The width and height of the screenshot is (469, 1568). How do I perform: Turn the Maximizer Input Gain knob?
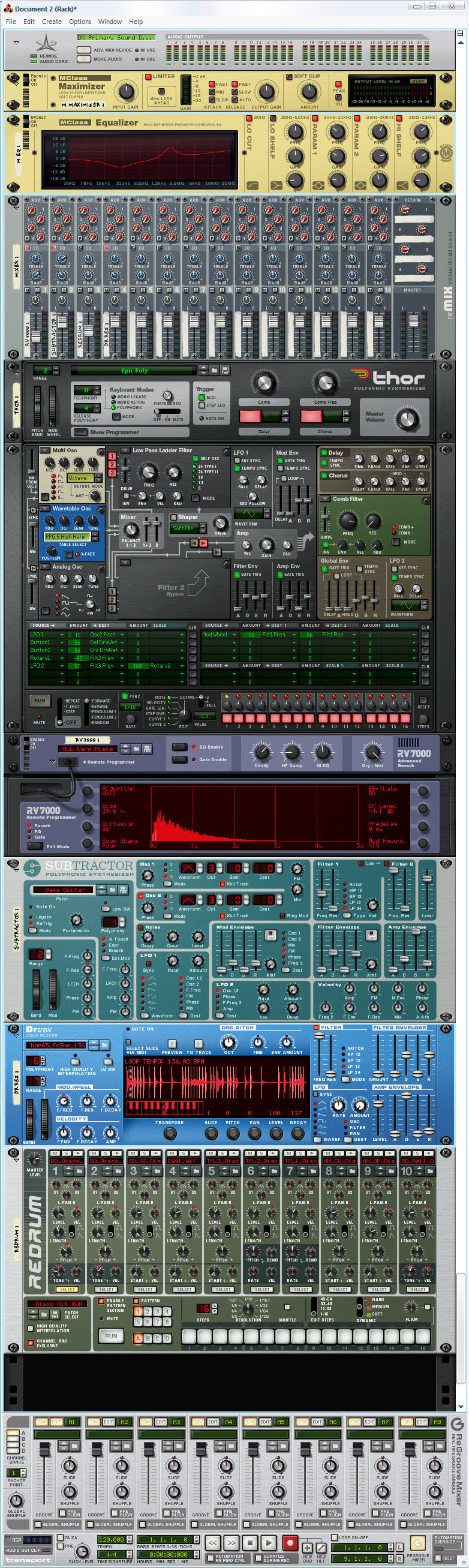(126, 91)
